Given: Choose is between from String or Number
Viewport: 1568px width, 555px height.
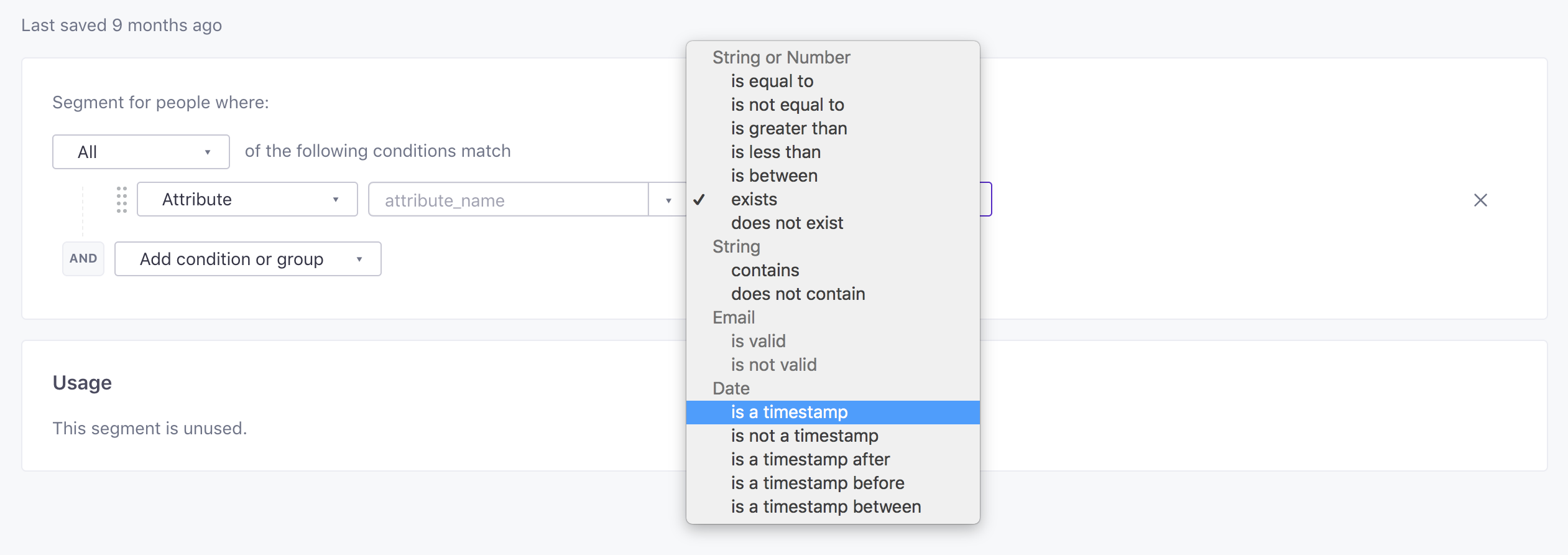Looking at the screenshot, I should tap(774, 175).
